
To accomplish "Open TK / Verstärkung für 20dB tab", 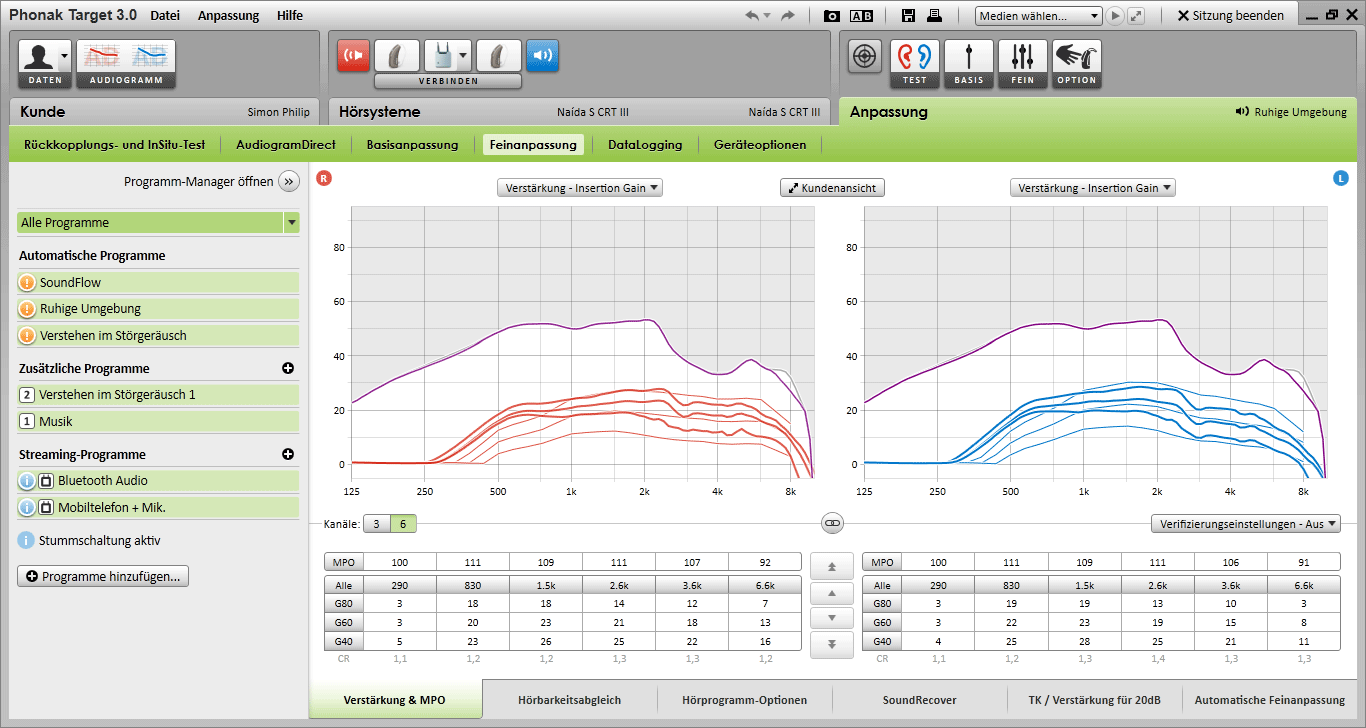I will 1095,700.
